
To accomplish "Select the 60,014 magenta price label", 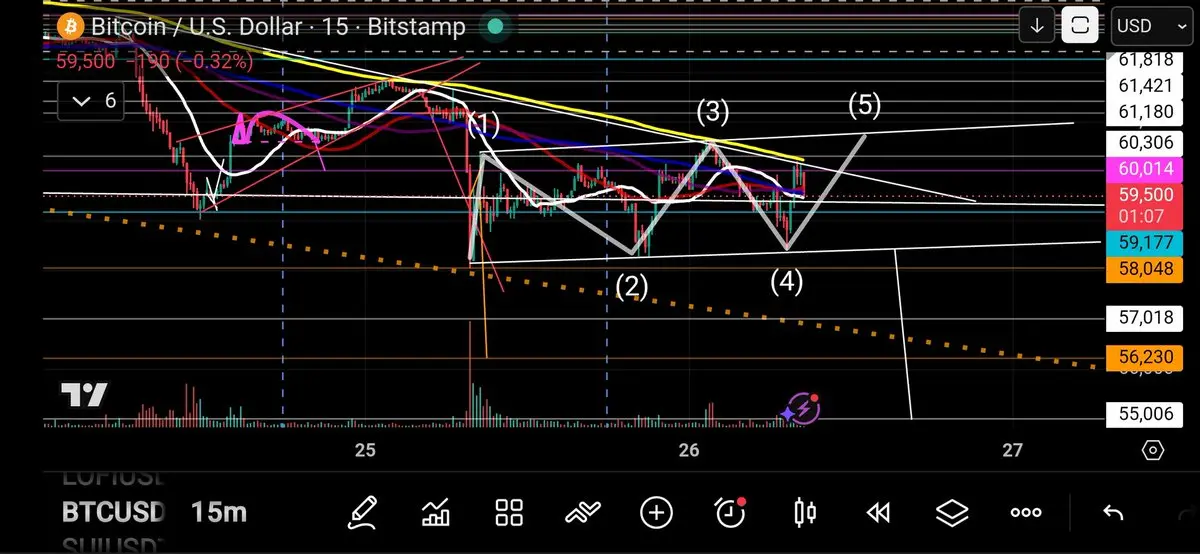I will point(1145,170).
